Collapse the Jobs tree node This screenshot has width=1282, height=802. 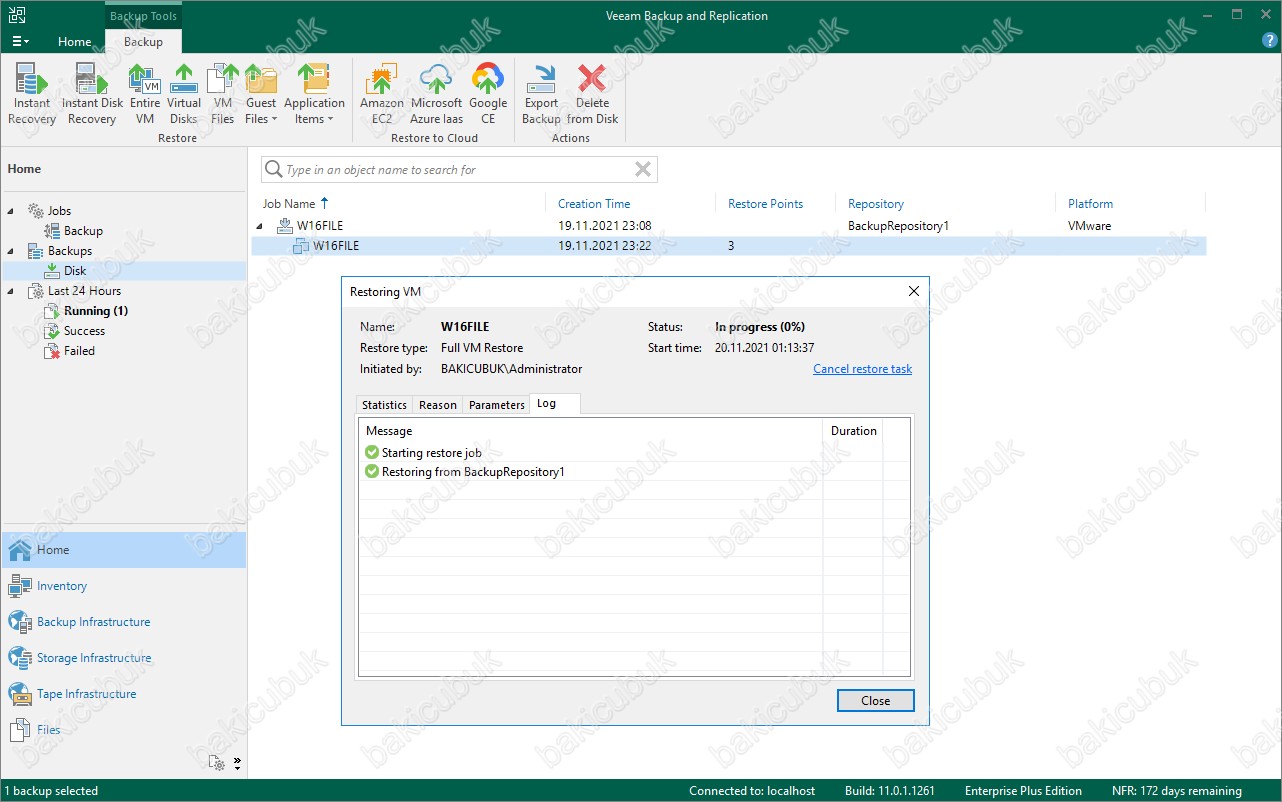[12, 212]
